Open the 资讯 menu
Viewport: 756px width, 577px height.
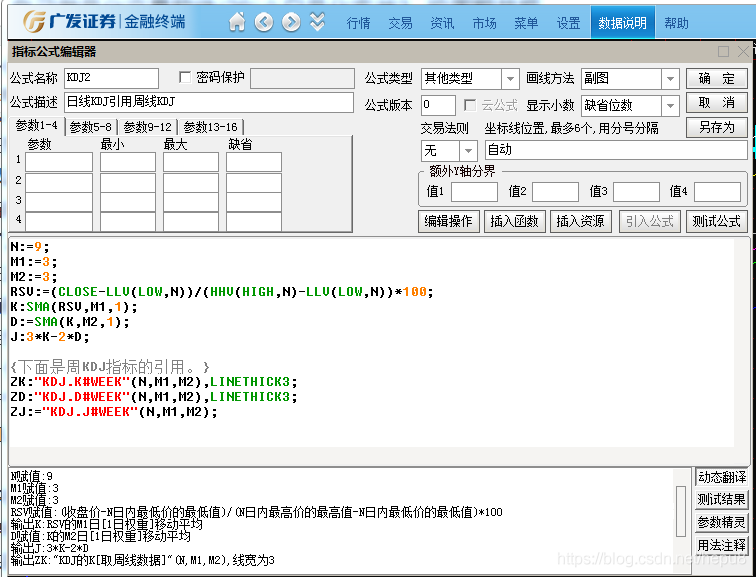[x=442, y=23]
